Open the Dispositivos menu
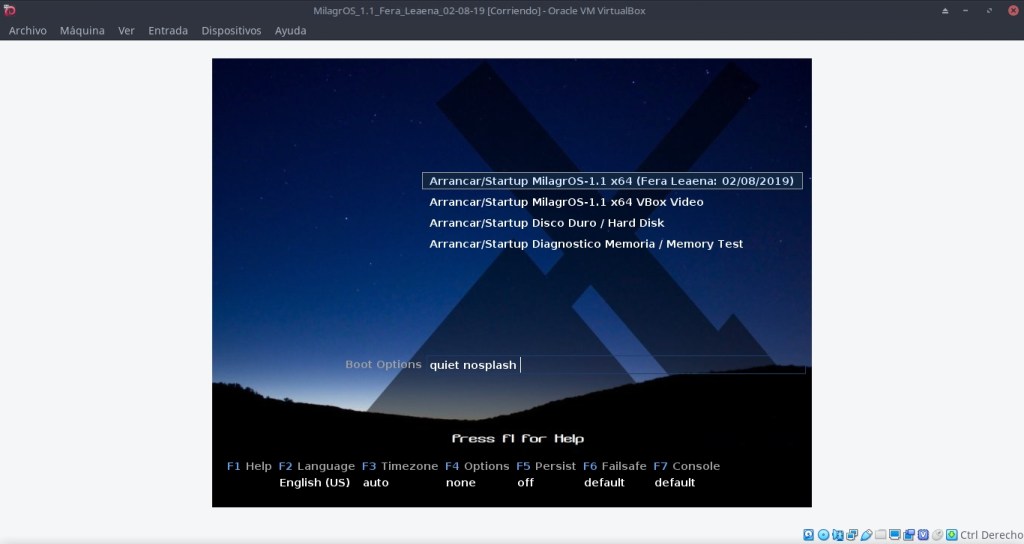 (231, 30)
